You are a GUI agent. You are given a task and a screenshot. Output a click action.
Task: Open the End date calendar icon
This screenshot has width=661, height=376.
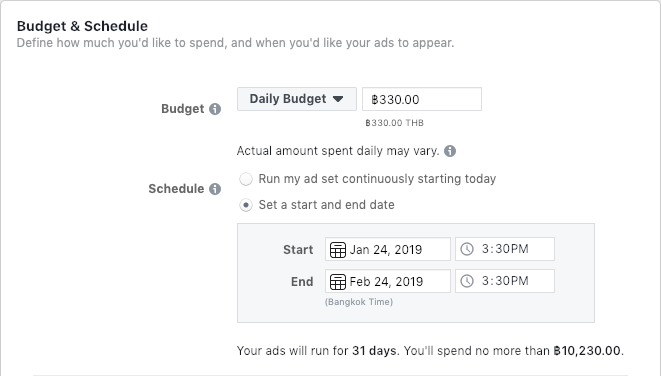click(x=338, y=282)
